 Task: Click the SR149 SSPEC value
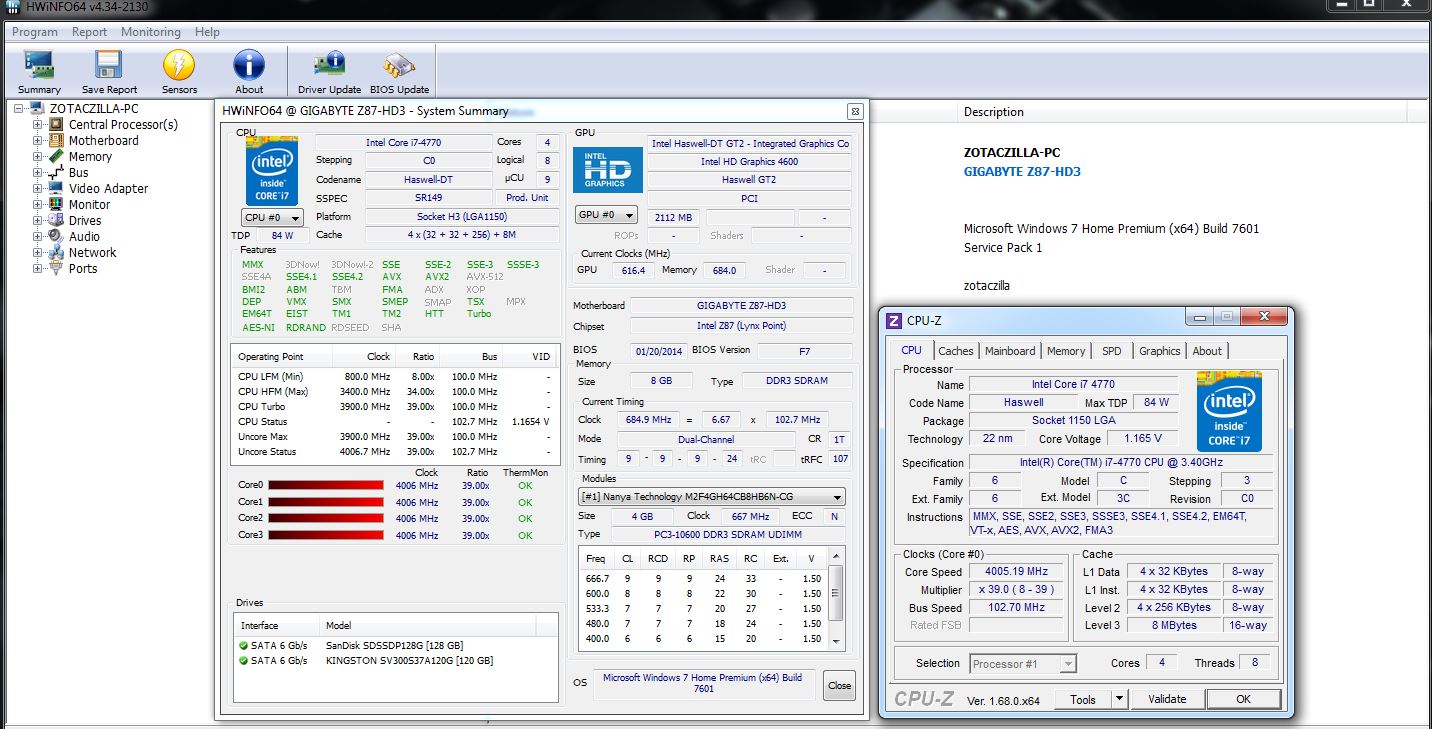coord(429,197)
